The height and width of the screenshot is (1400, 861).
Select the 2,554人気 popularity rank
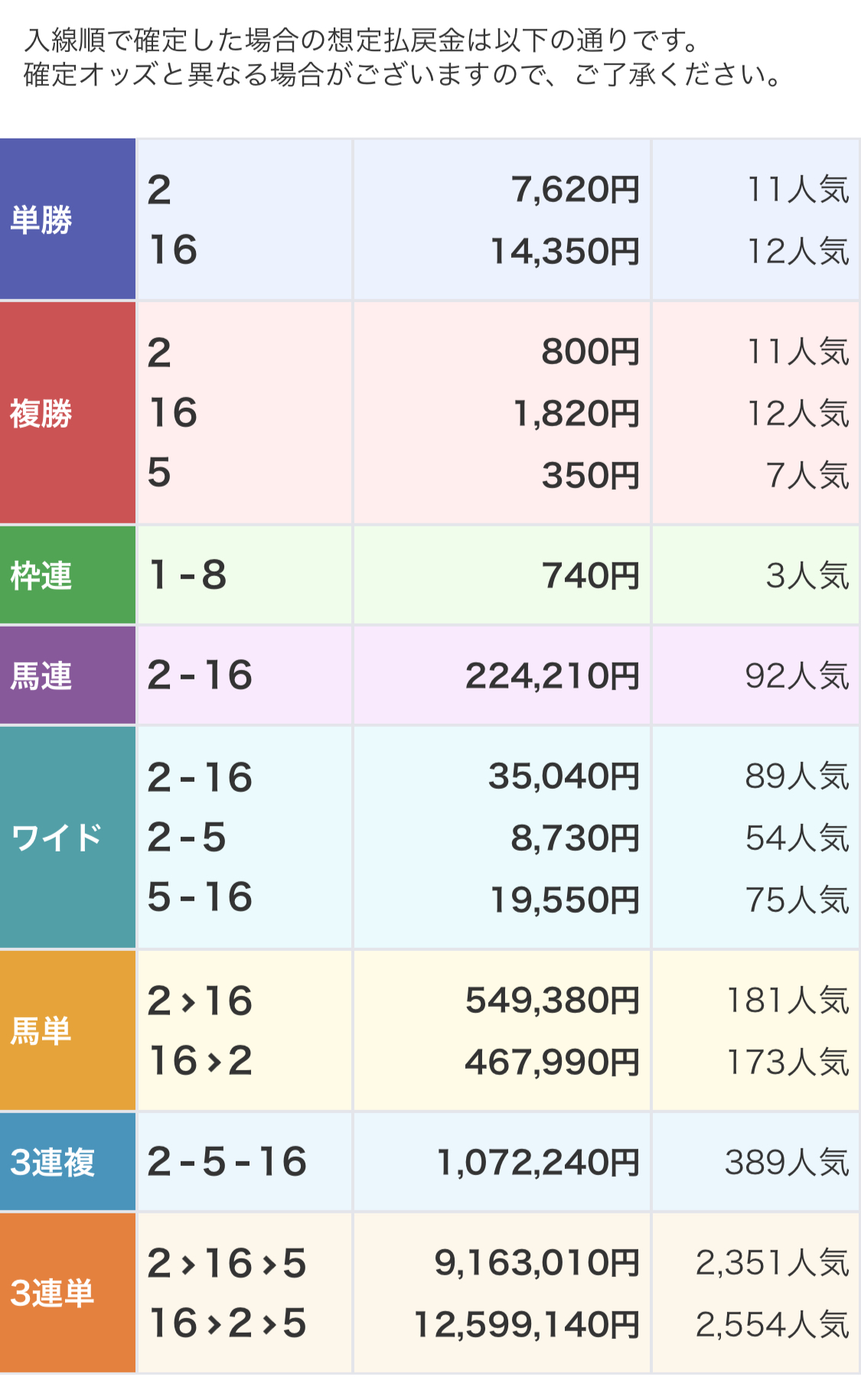772,1324
